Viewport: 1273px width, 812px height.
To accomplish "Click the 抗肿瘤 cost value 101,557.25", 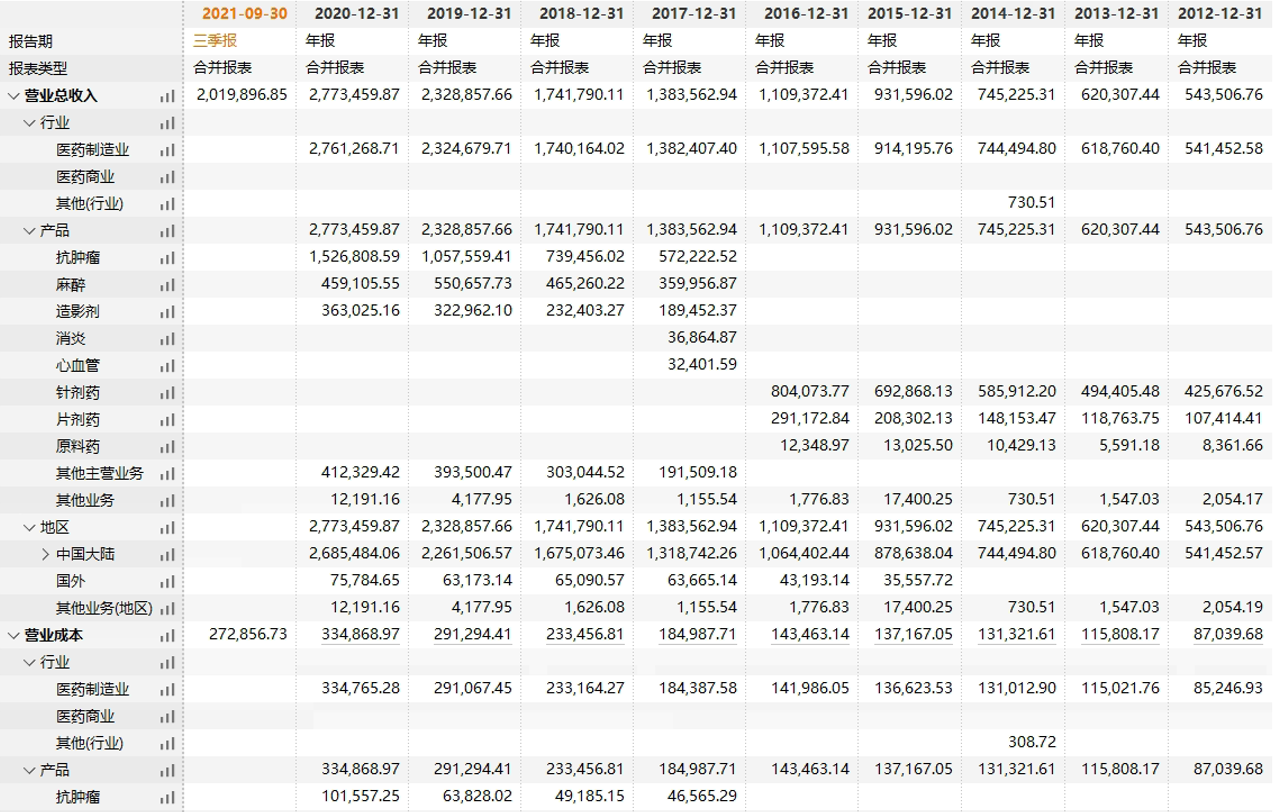I will click(361, 797).
